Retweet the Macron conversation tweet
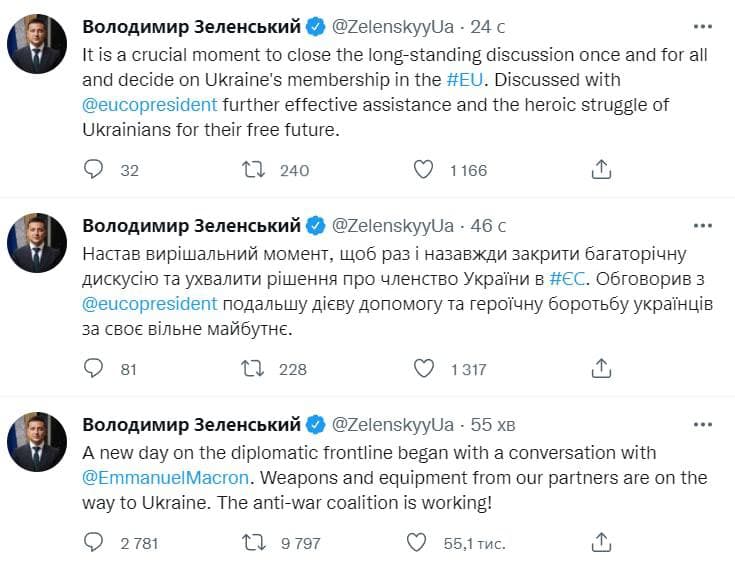Viewport: 735px width, 567px height. 253,543
